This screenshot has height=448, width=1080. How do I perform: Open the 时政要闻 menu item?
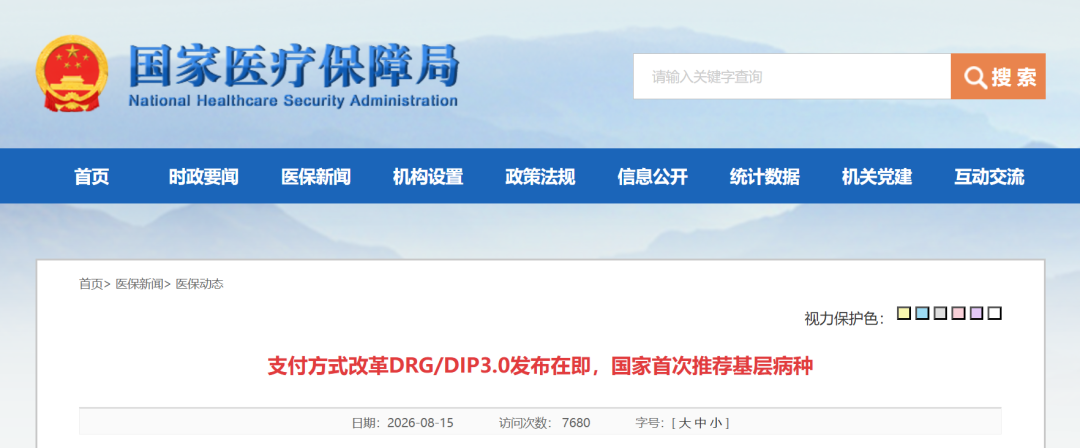(204, 177)
